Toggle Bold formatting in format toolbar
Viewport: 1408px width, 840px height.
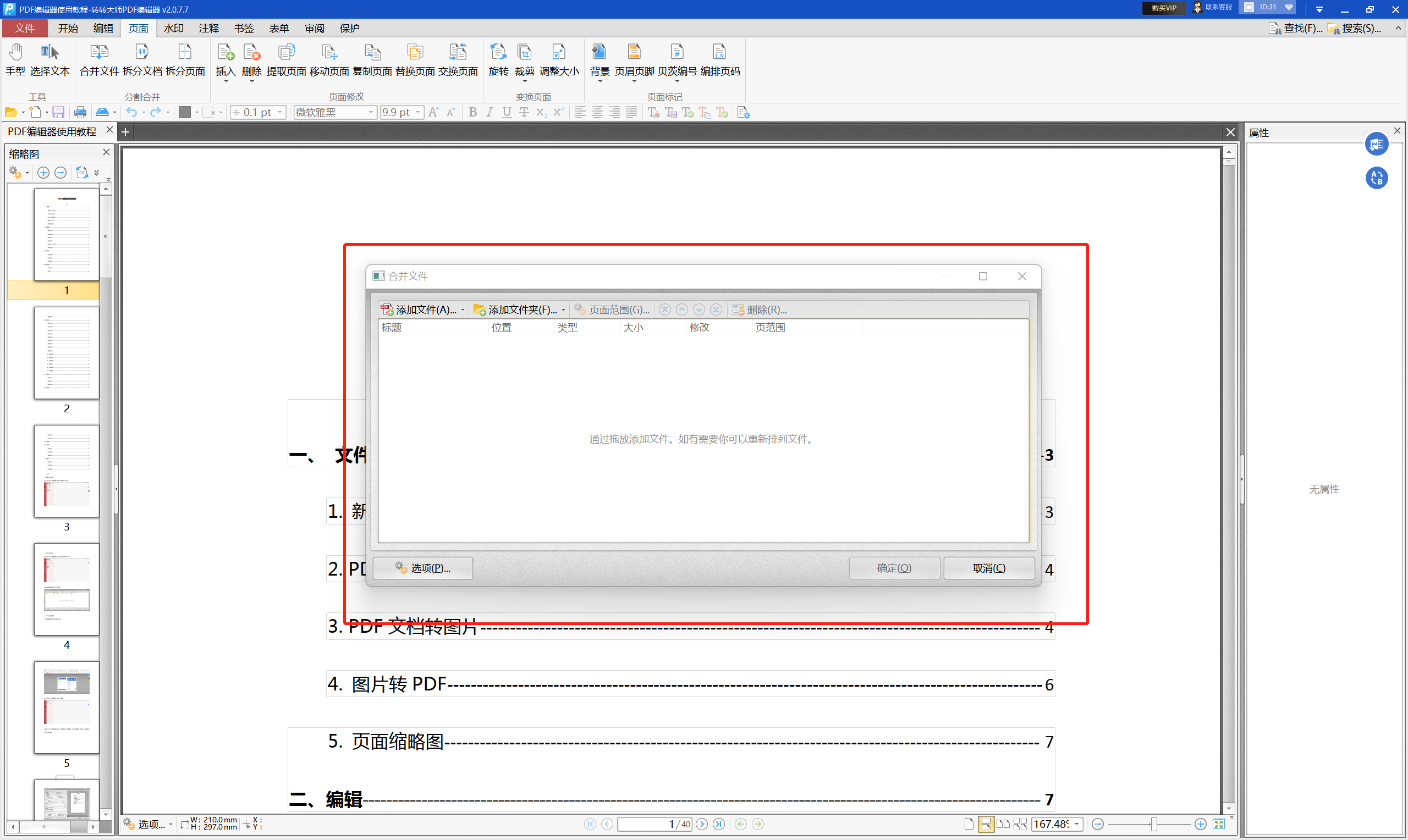tap(473, 112)
